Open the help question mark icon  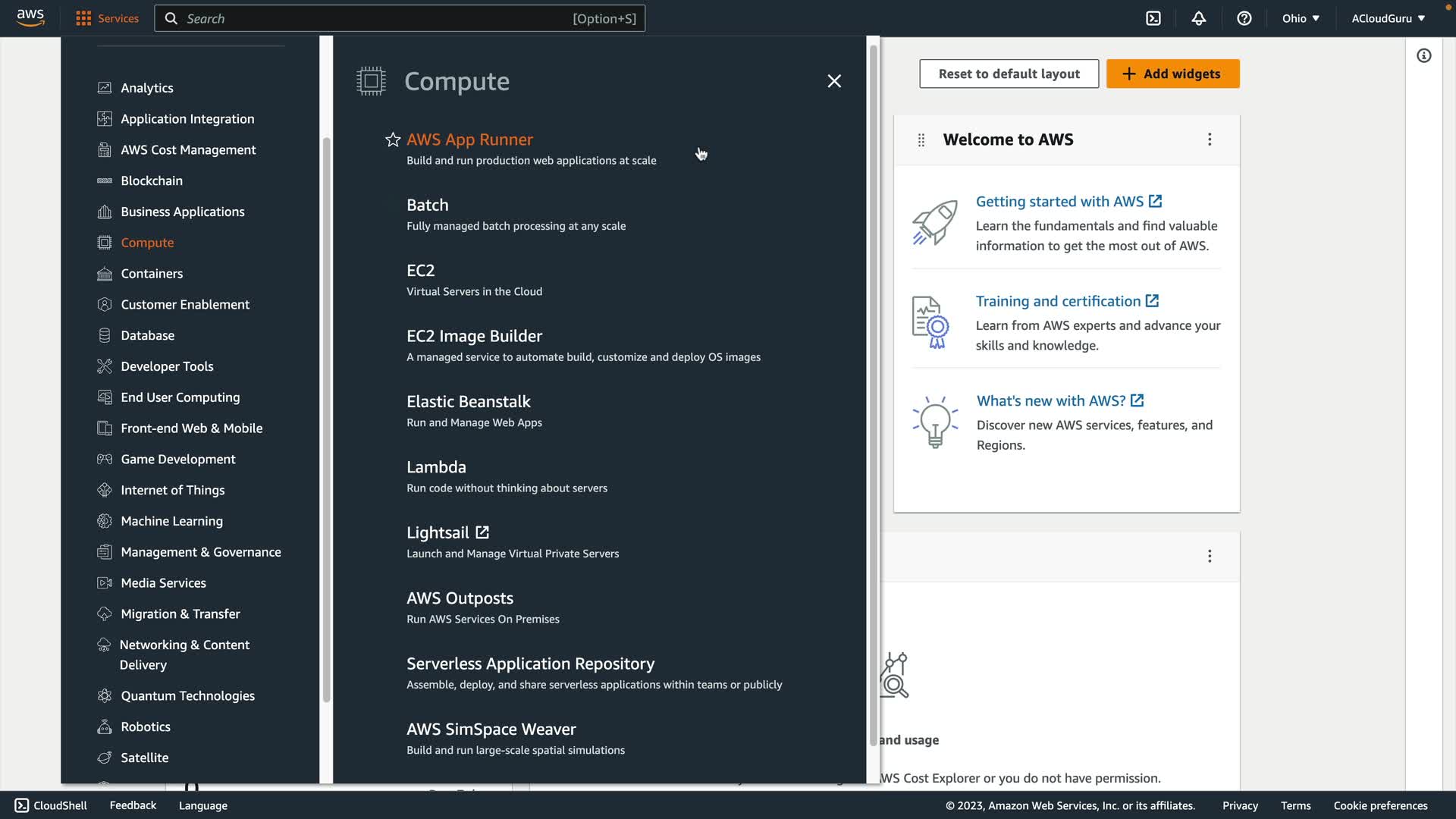coord(1244,18)
